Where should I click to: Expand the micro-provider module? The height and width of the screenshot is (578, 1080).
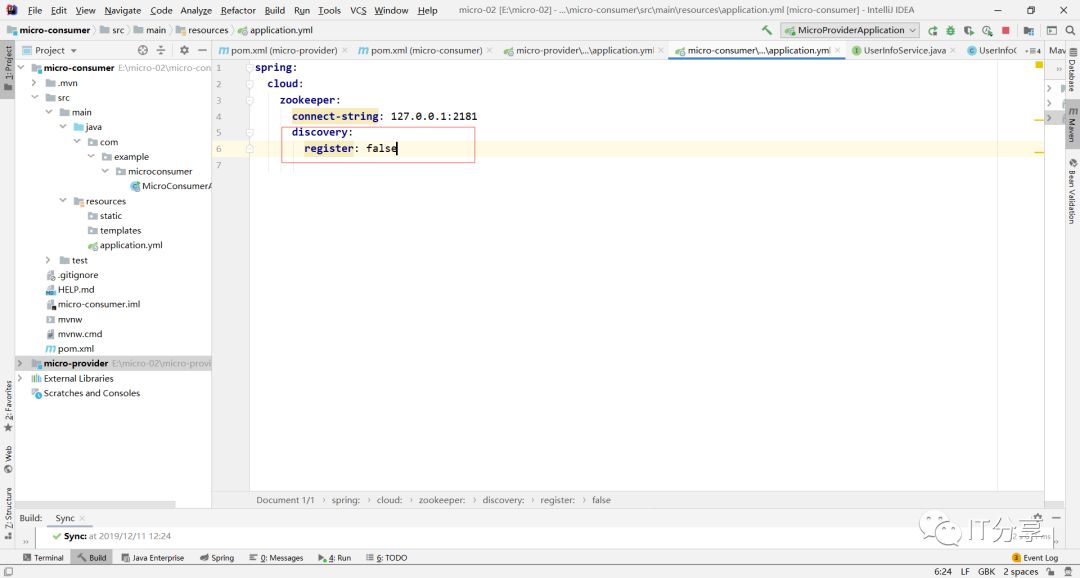(x=20, y=363)
